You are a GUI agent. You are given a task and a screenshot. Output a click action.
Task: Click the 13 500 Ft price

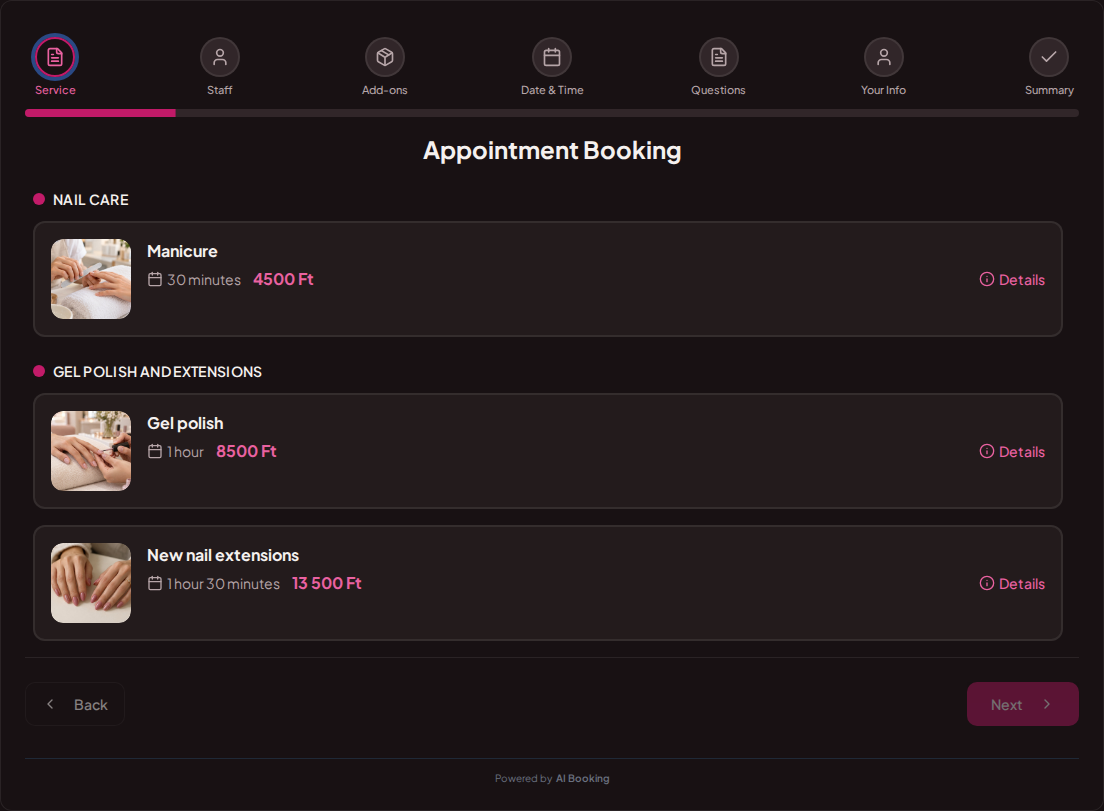tap(327, 583)
